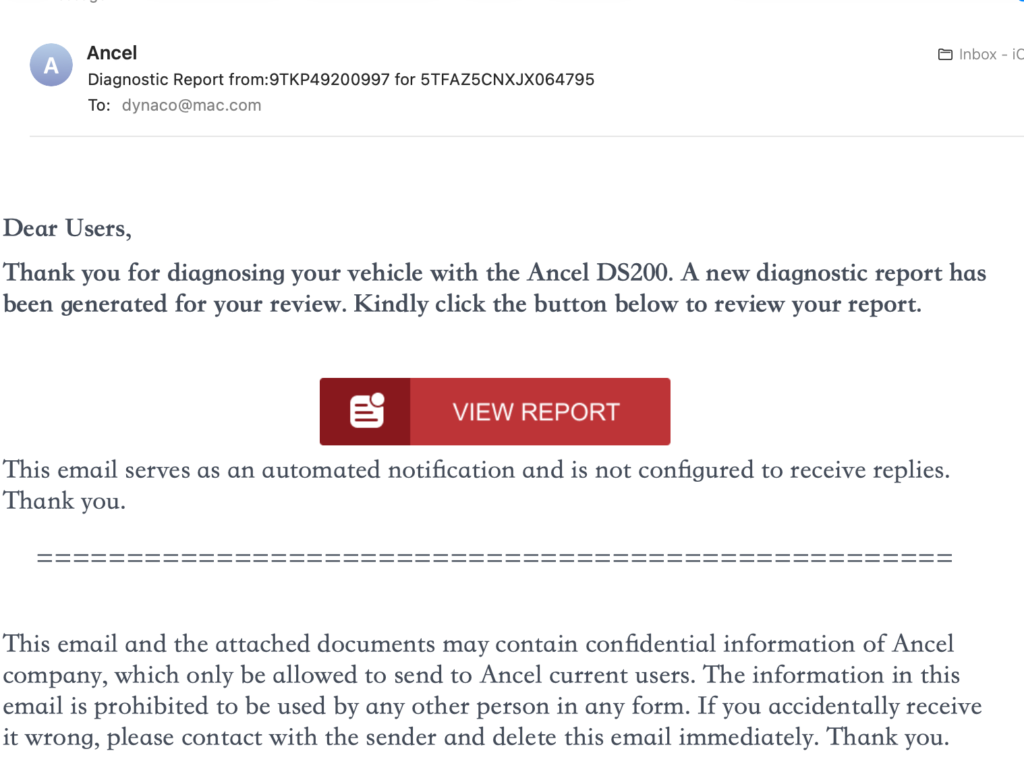This screenshot has height=772, width=1024.
Task: Select the recipient address dynaco@mac.com
Action: point(191,105)
